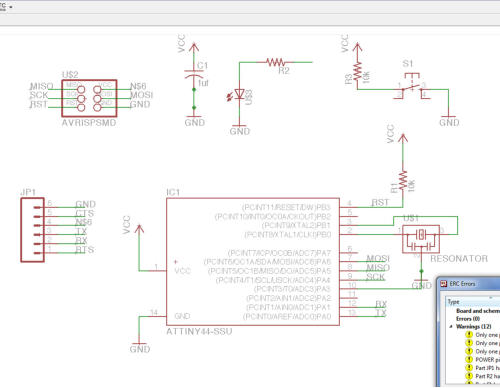
Task: Click the VCC supply arrow above R1
Action: pyautogui.click(x=403, y=140)
